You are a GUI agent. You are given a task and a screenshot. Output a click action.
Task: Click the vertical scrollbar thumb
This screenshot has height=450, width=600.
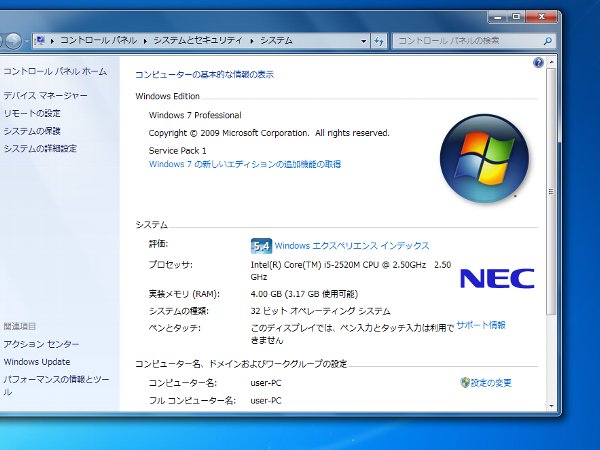[551, 191]
